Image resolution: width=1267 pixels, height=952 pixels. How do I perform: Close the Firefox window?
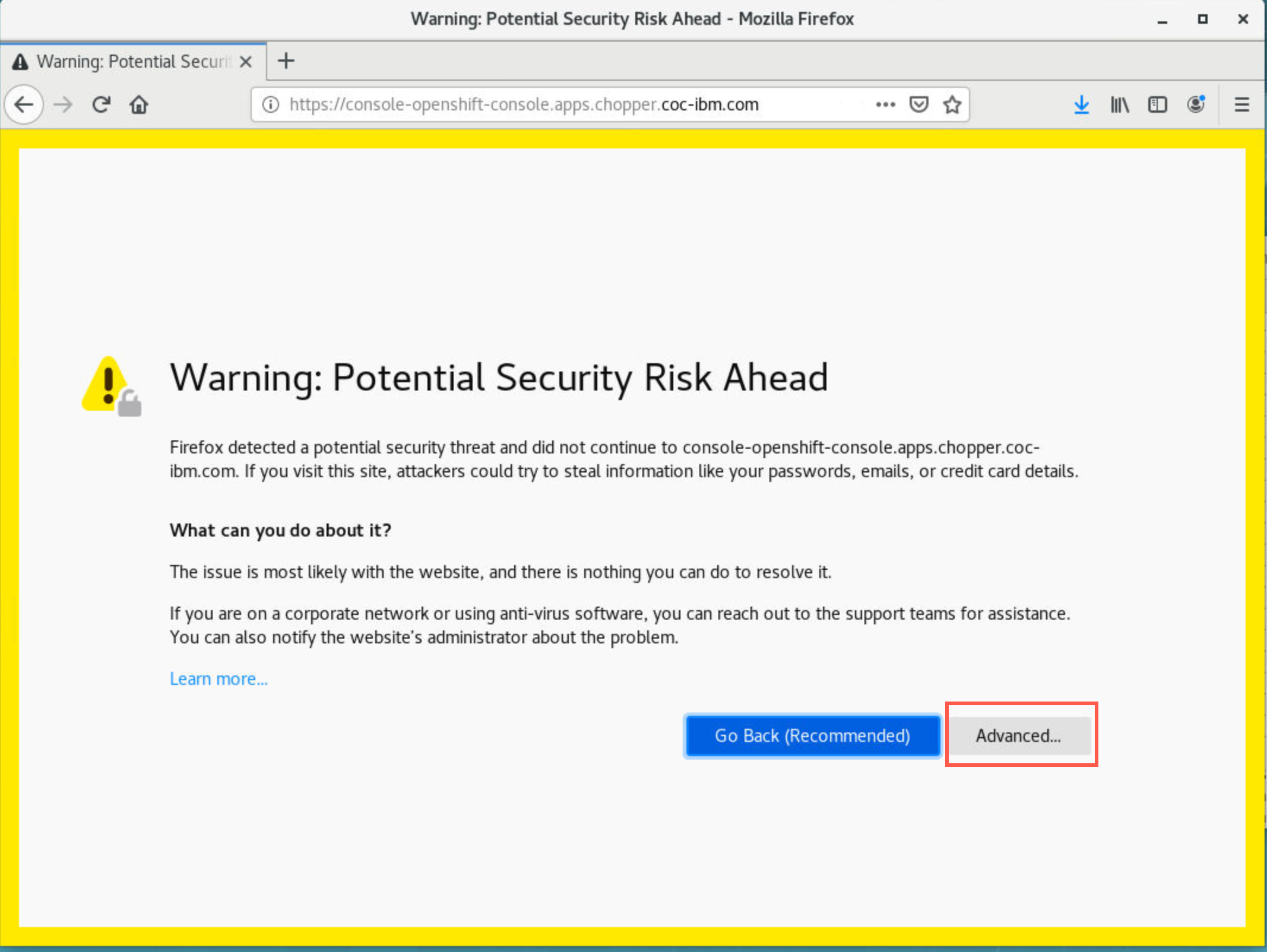pyautogui.click(x=1243, y=20)
